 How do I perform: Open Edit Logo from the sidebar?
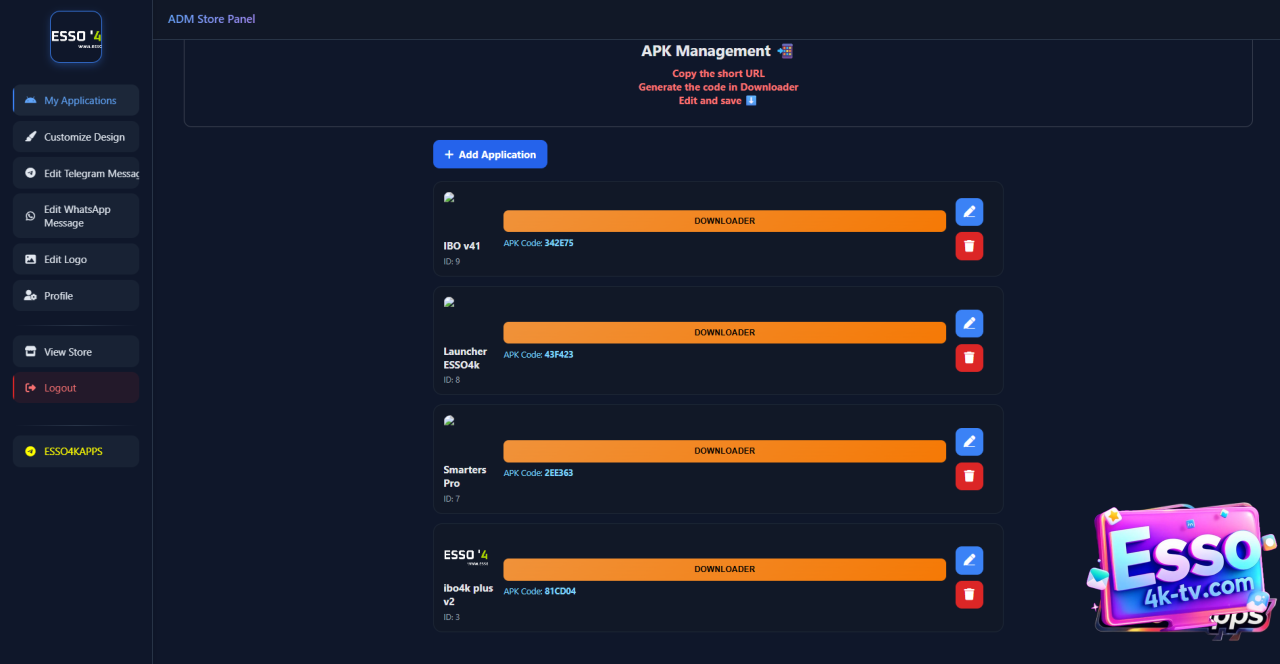pyautogui.click(x=76, y=259)
